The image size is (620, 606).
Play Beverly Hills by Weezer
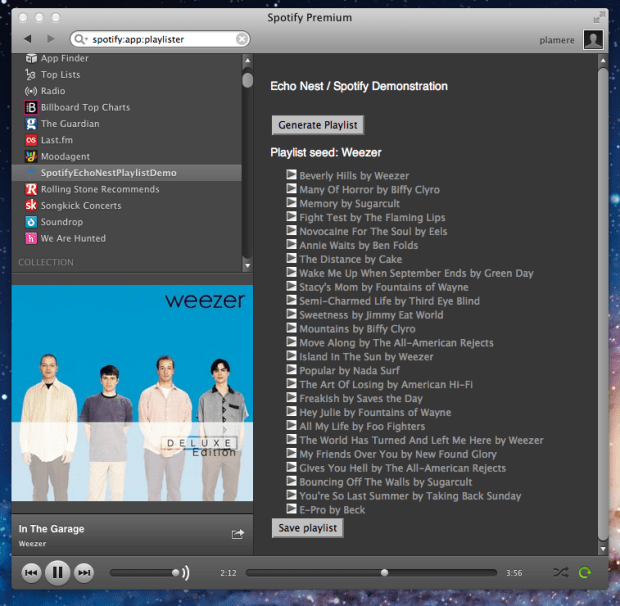[292, 175]
